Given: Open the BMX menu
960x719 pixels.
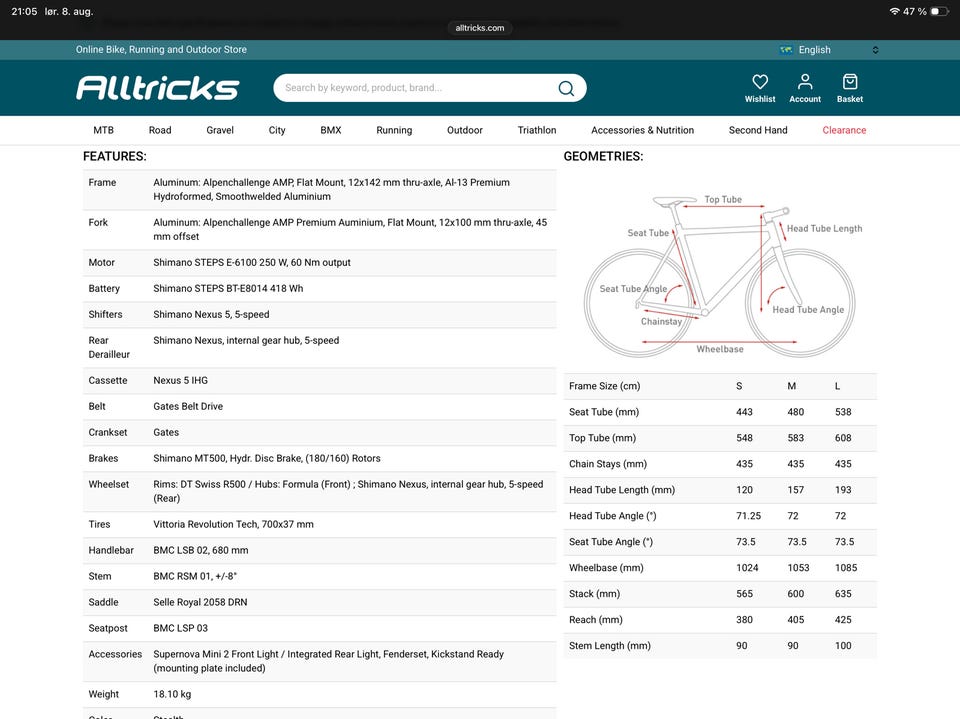Looking at the screenshot, I should pos(331,130).
